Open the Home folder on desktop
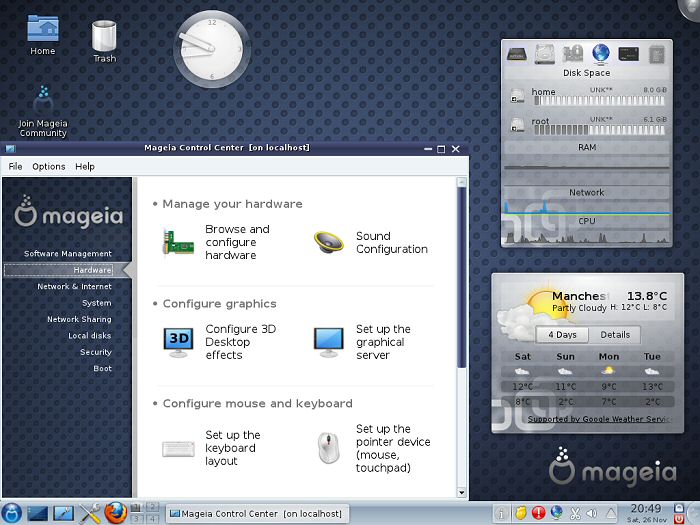Viewport: 700px width, 525px height. tap(43, 35)
